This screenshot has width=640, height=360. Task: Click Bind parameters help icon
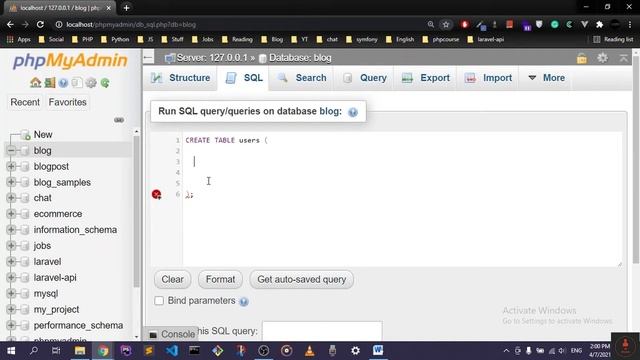coord(244,301)
